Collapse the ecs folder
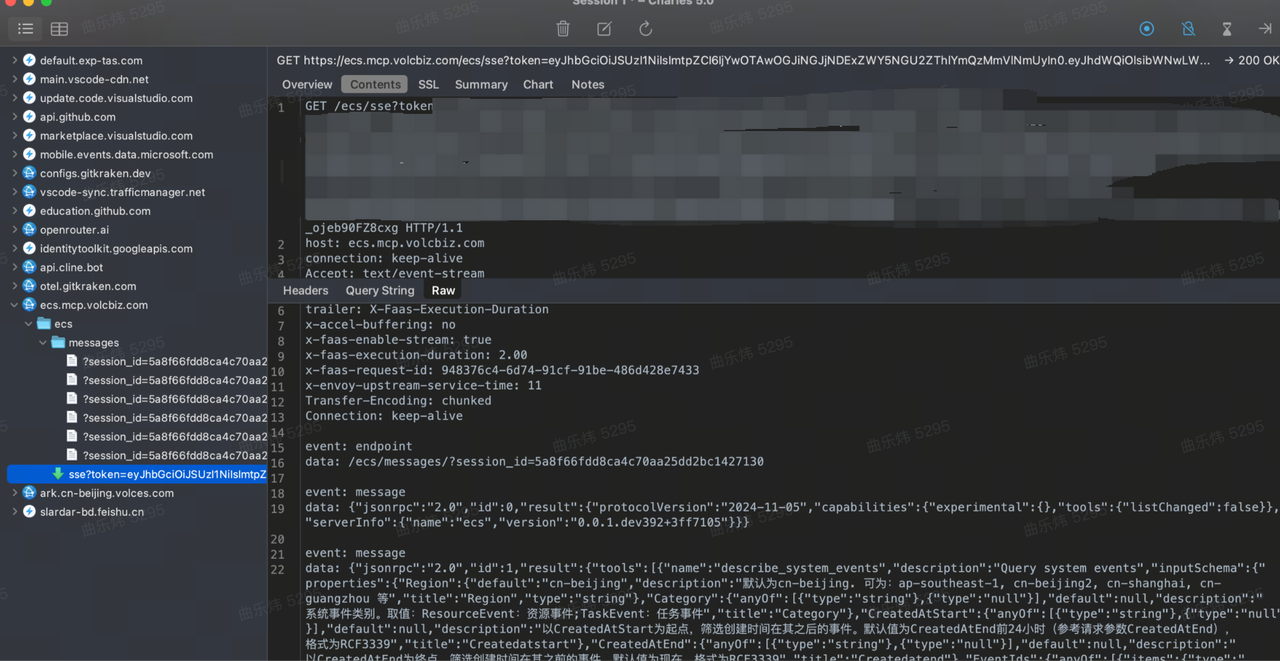Viewport: 1280px width, 661px height. [x=28, y=324]
